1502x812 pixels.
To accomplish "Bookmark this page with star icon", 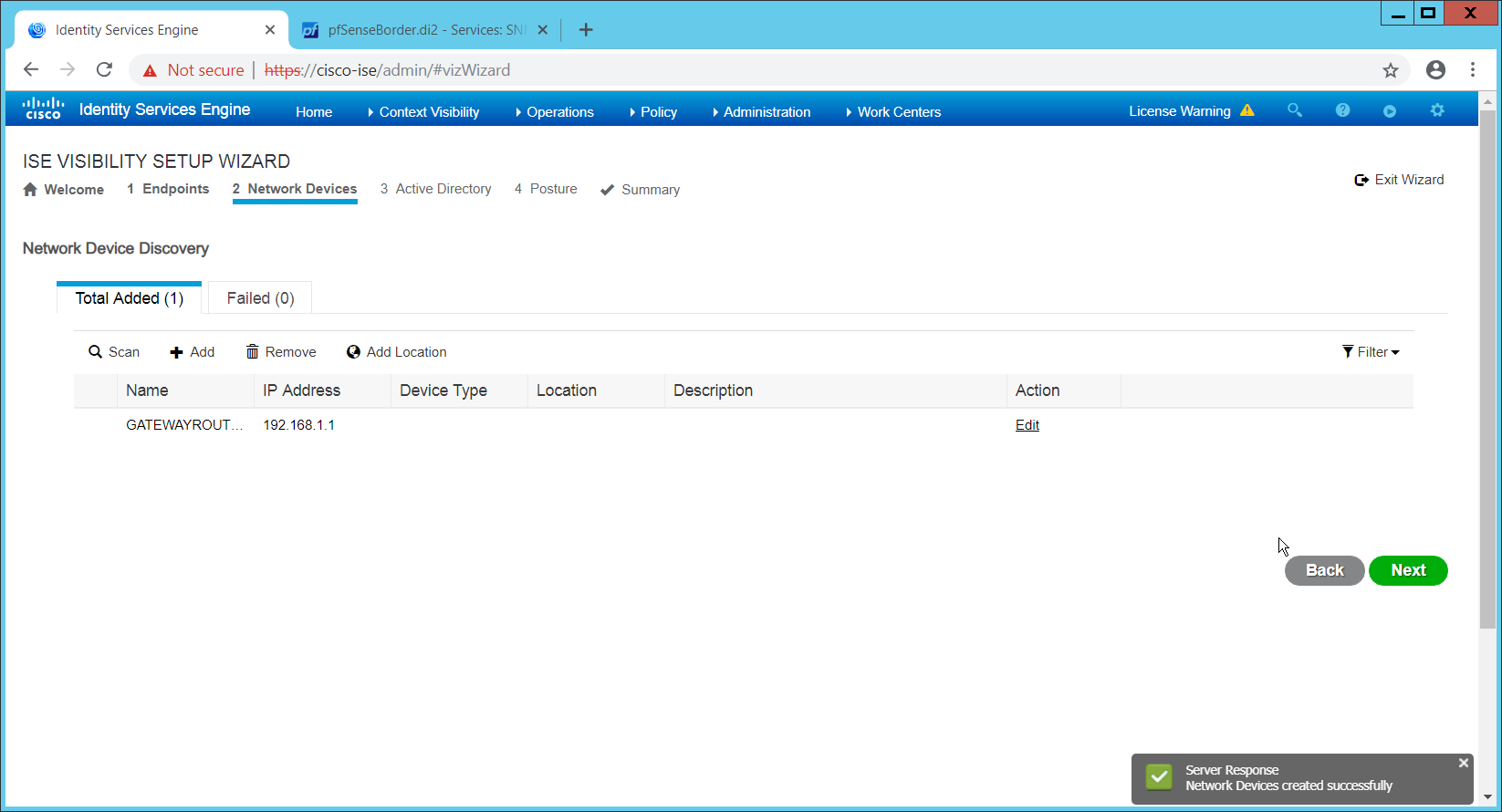I will [1390, 70].
